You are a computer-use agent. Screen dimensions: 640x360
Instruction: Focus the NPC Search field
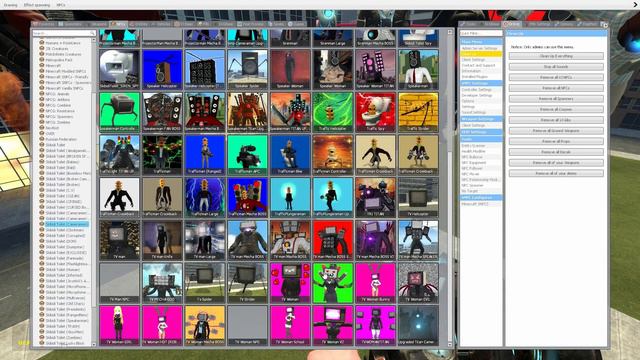click(64, 33)
